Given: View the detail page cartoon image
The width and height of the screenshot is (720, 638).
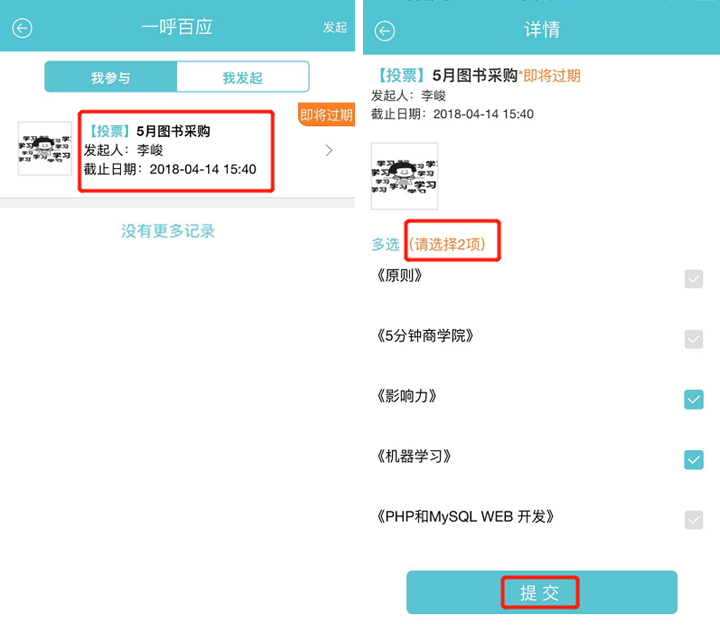Looking at the screenshot, I should 405,176.
